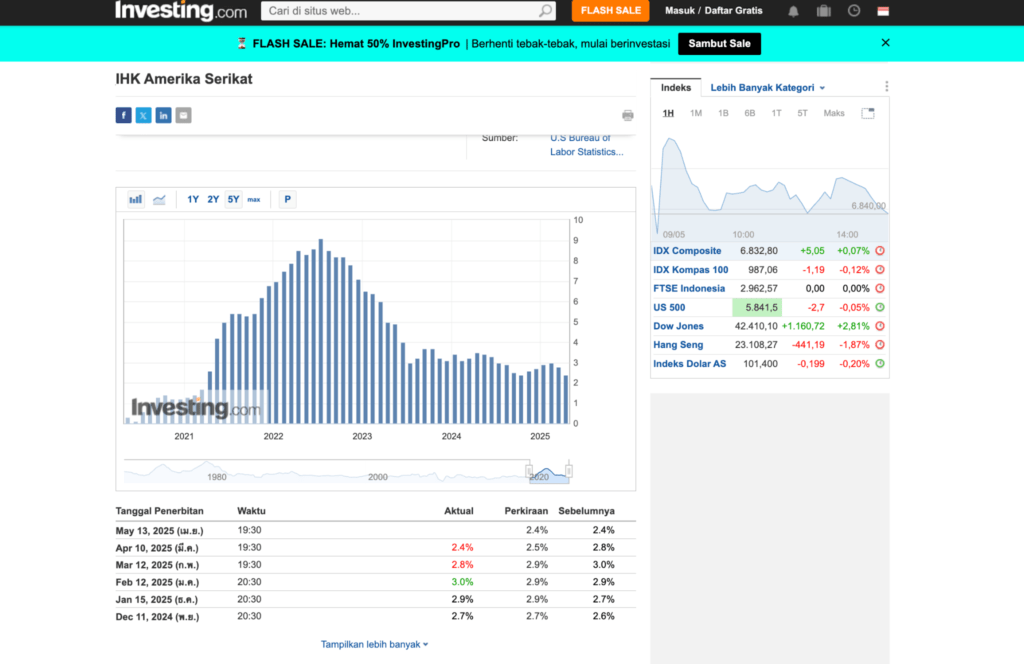Open the index widget options menu

tap(886, 87)
